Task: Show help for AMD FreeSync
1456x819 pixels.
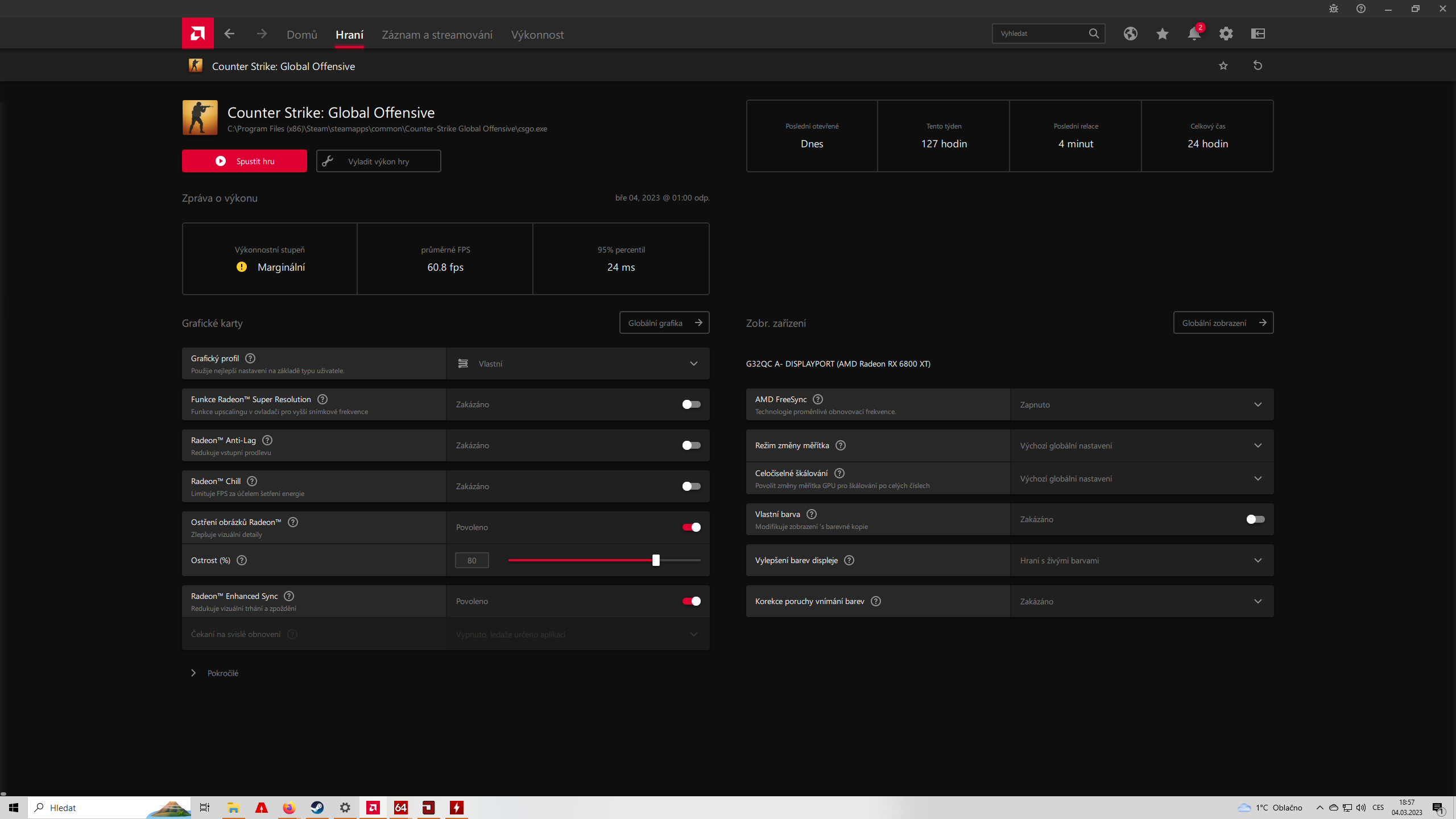Action: click(818, 399)
